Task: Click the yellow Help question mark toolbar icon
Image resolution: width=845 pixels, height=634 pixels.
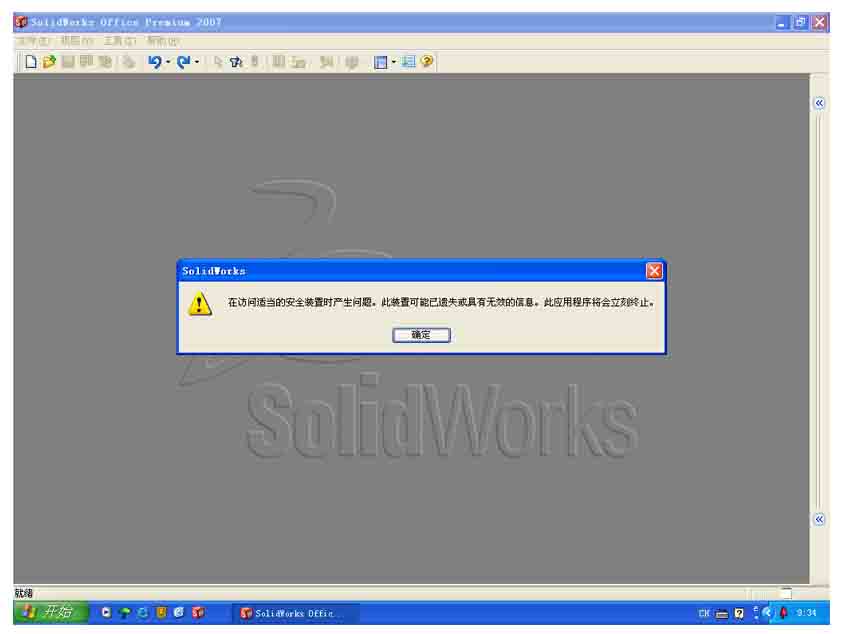Action: pyautogui.click(x=427, y=61)
